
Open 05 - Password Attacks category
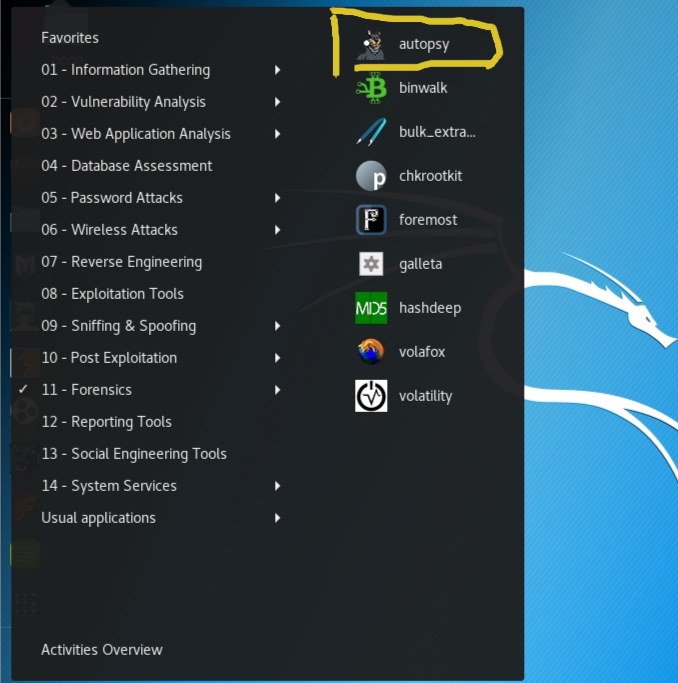click(112, 198)
